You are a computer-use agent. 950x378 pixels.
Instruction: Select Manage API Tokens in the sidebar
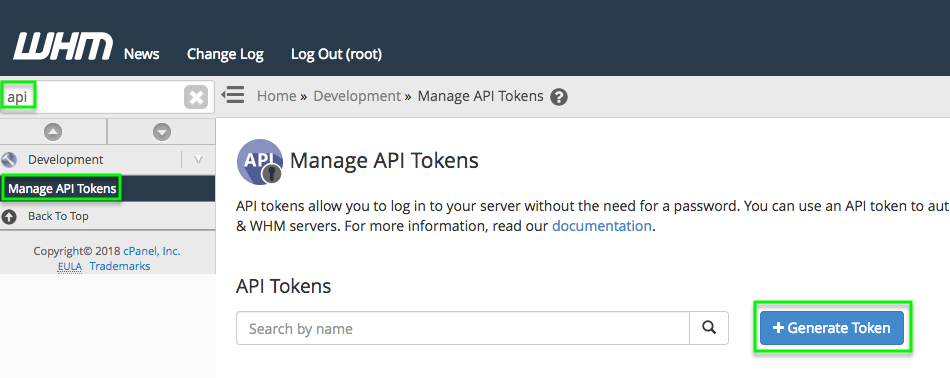tap(62, 188)
